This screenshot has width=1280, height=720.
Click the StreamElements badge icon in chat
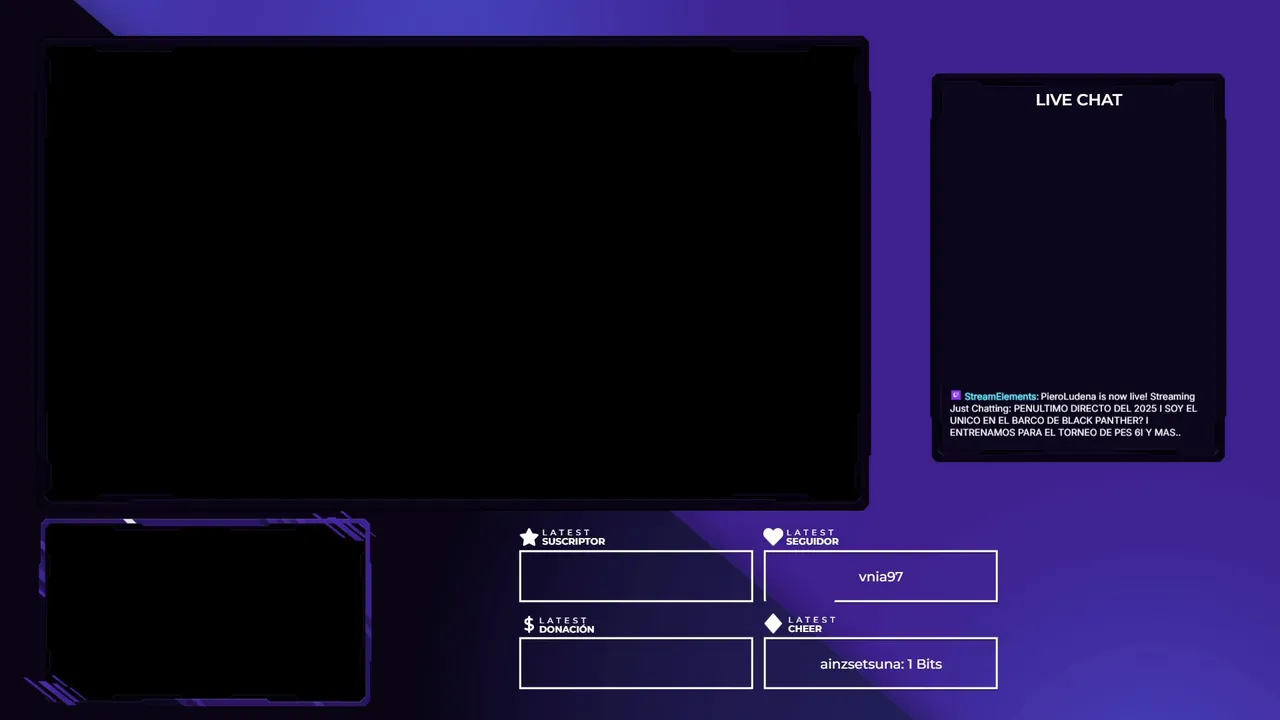pos(956,396)
